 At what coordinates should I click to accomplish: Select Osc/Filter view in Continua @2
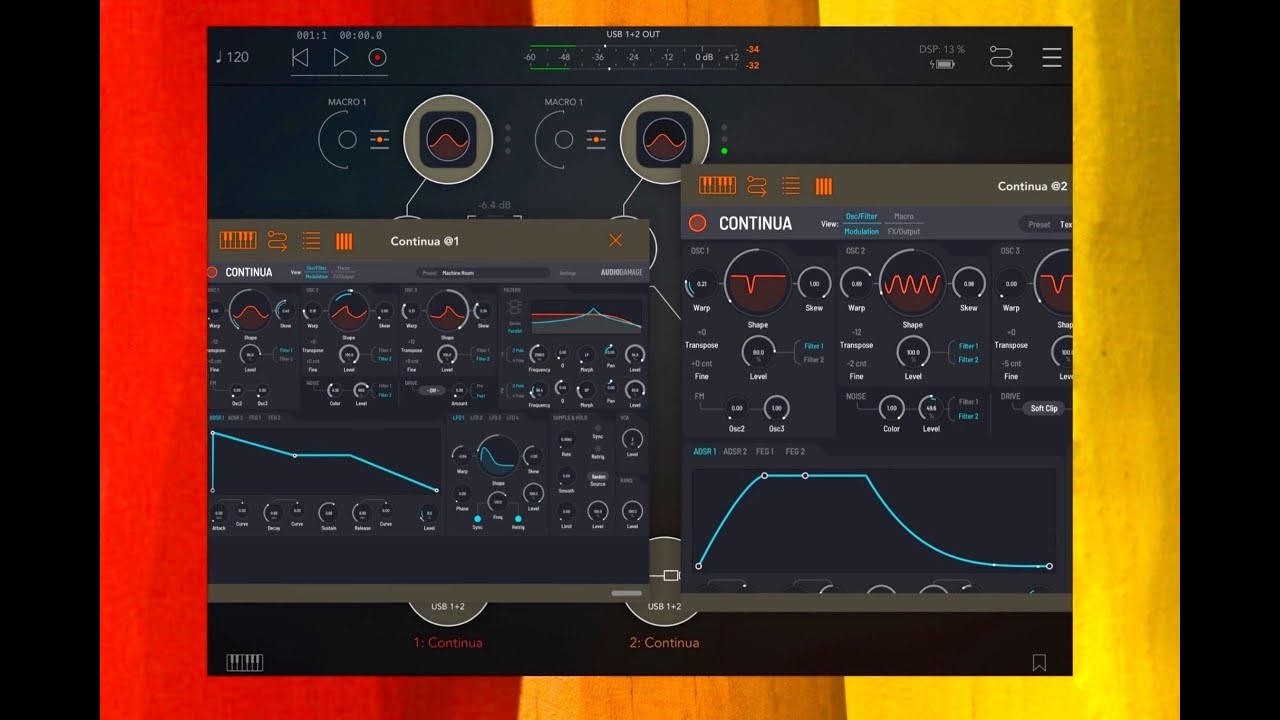tap(861, 216)
